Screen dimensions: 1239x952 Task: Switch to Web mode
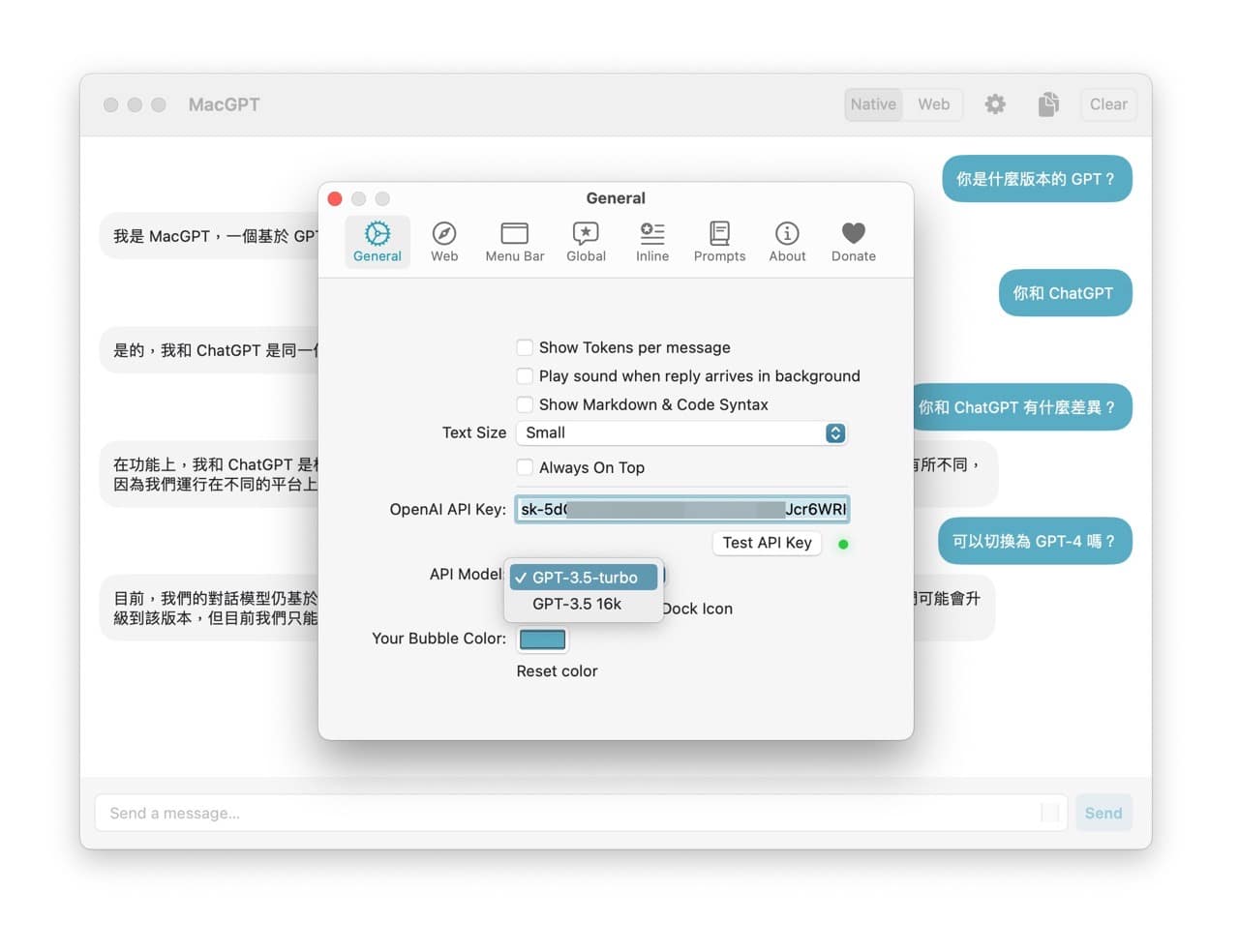coord(933,104)
